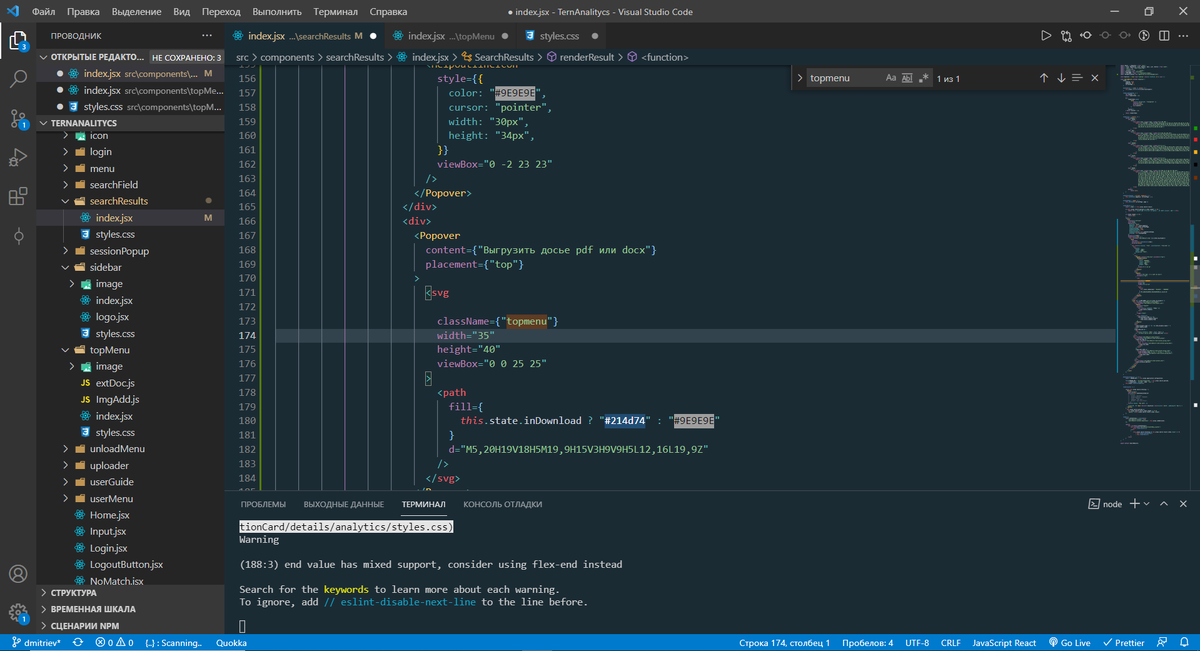This screenshot has width=1200, height=651.
Task: Click the UTF-8 encoding indicator
Action: (917, 643)
